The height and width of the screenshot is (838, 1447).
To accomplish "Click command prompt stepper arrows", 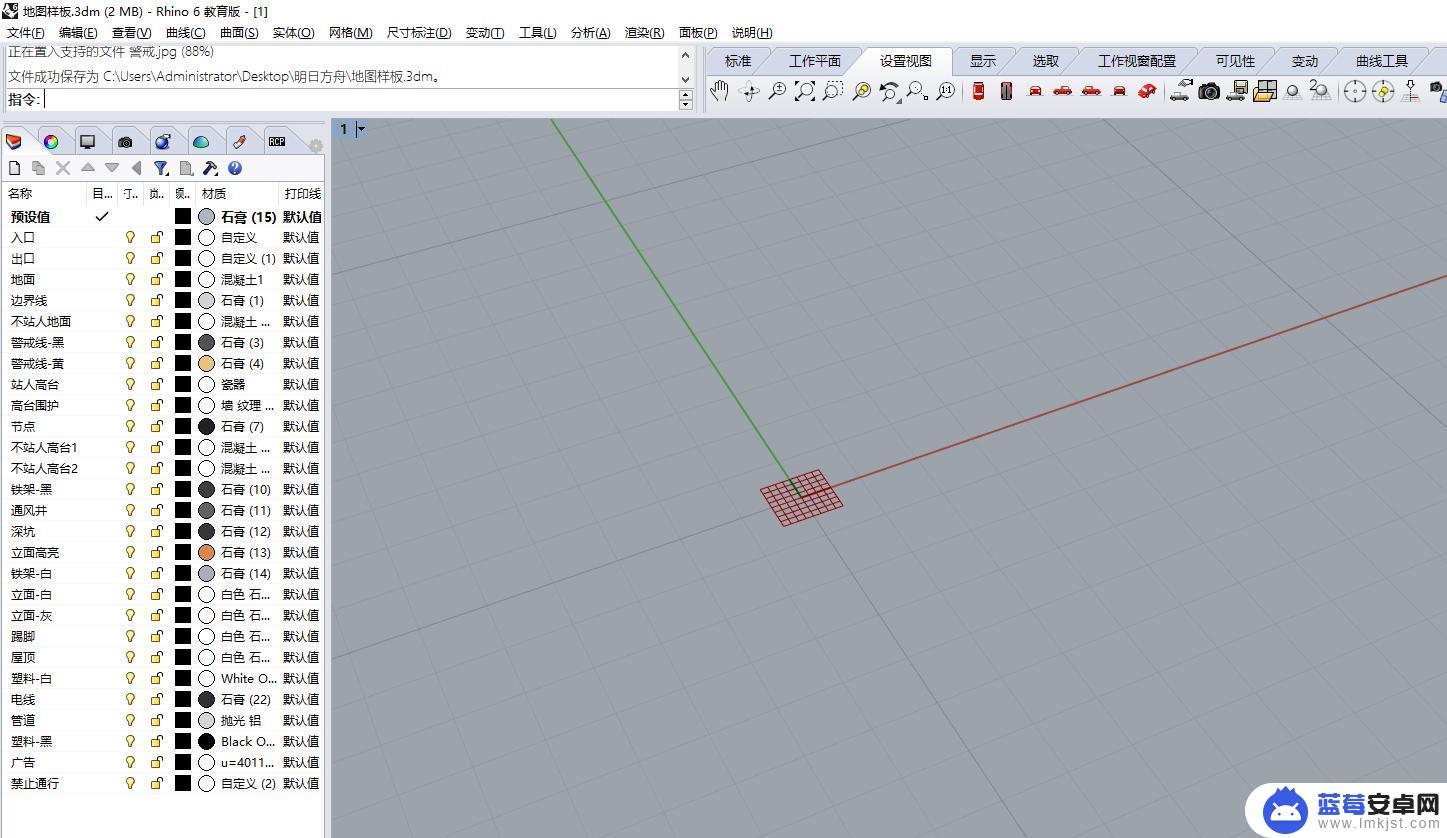I will [x=685, y=100].
